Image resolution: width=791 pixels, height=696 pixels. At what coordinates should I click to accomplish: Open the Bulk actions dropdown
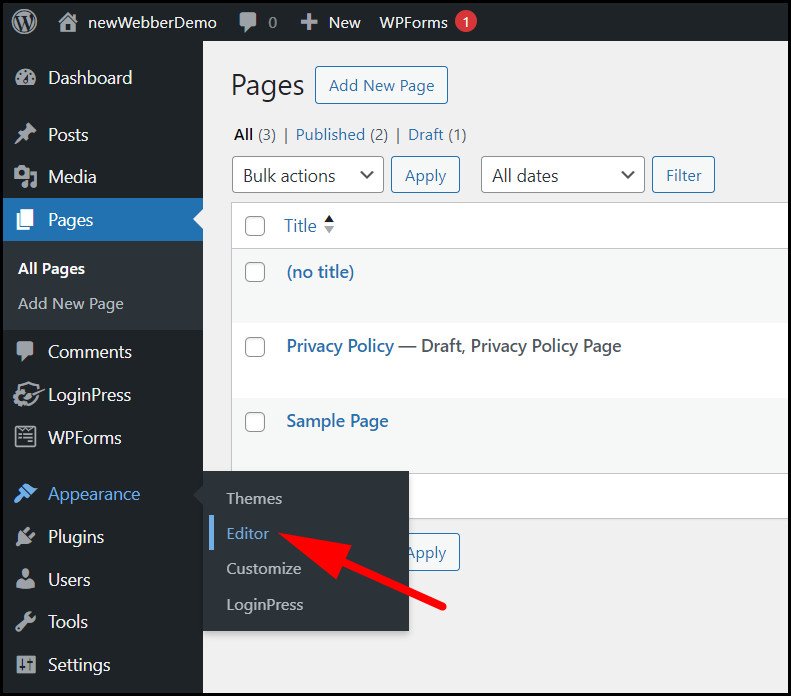[308, 175]
